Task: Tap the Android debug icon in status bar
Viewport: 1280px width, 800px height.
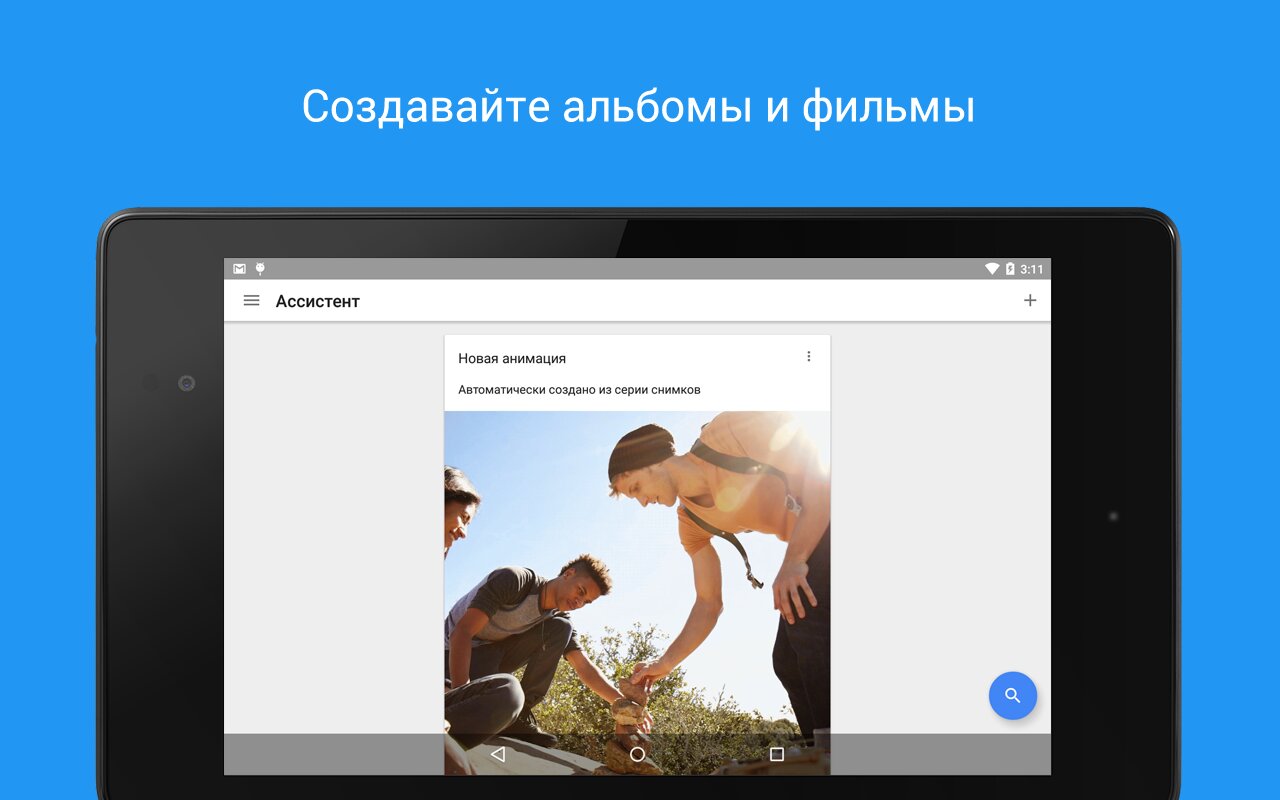Action: pos(261,269)
